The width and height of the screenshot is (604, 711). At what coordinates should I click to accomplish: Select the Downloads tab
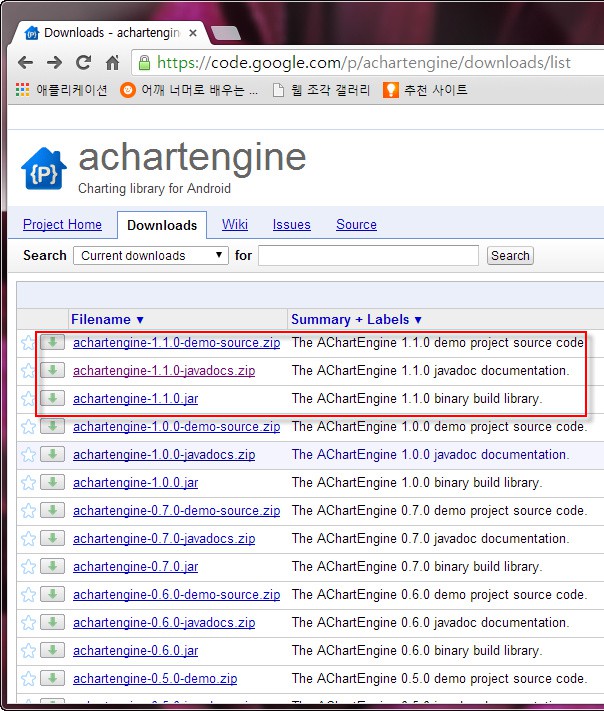(162, 225)
